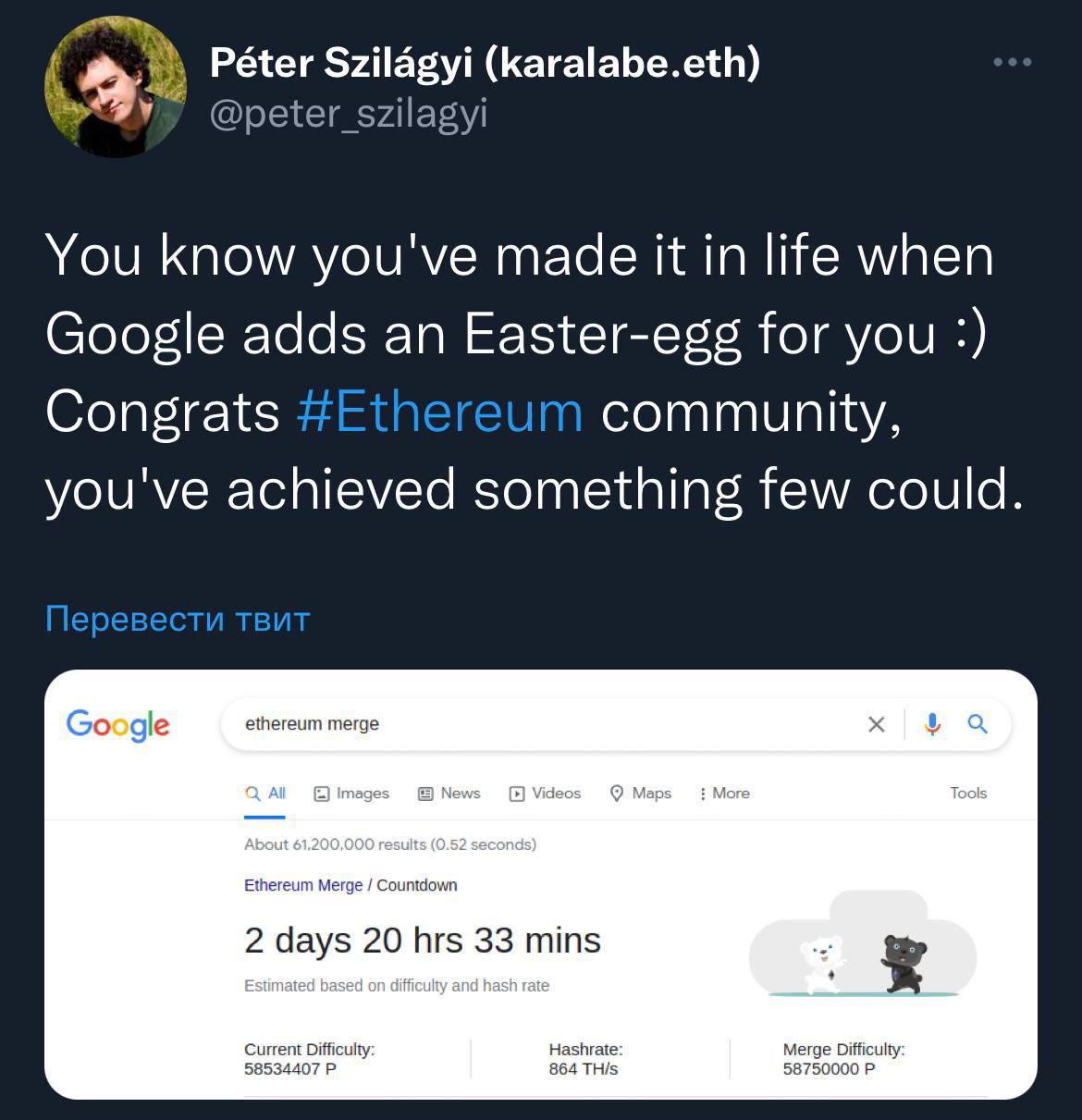Image resolution: width=1082 pixels, height=1120 pixels.
Task: Open the Tools filter options
Action: (x=968, y=794)
